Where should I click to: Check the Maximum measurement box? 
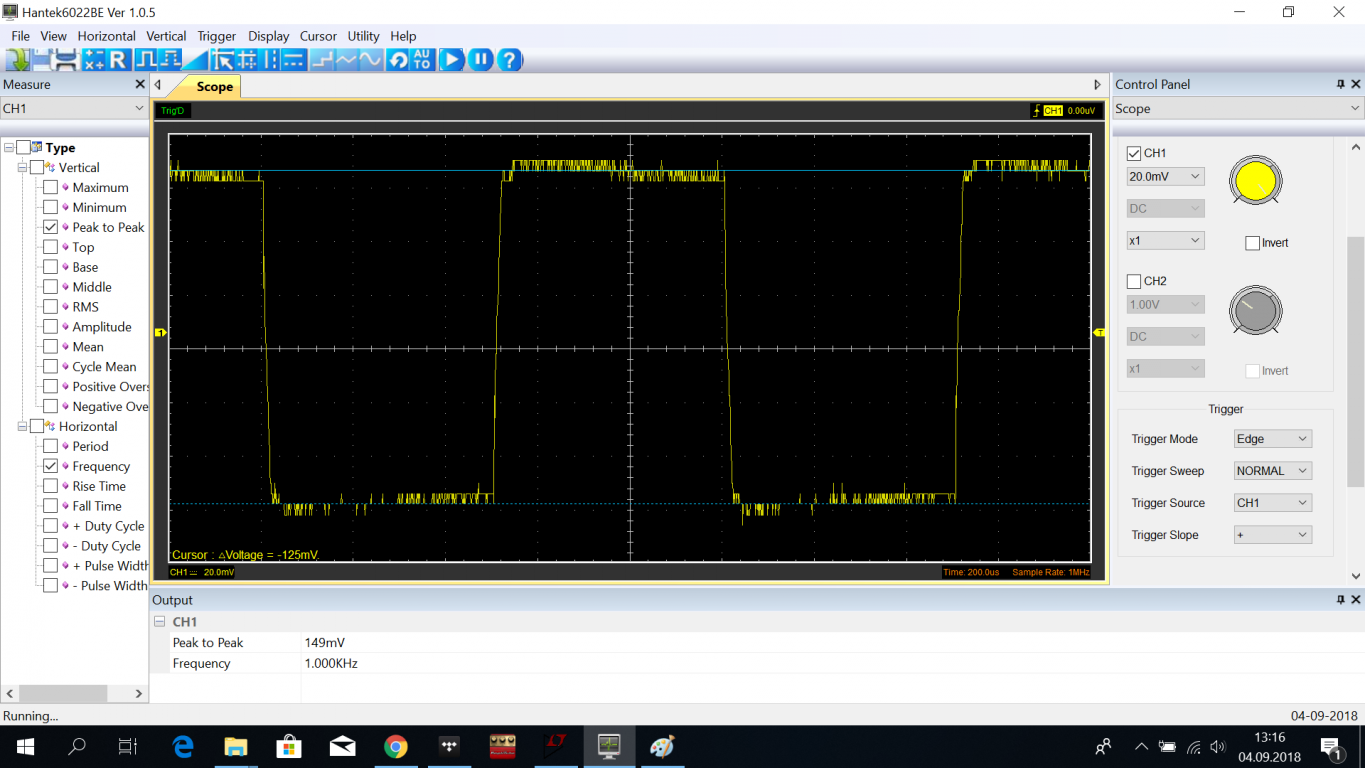tap(50, 187)
